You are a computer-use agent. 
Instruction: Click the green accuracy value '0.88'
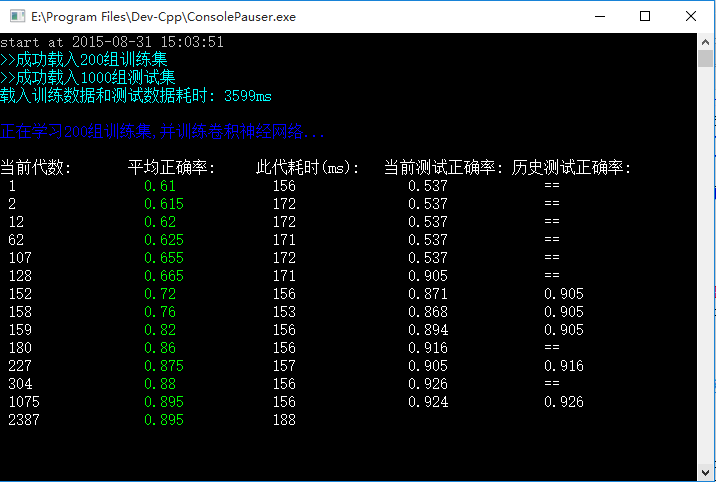click(160, 384)
